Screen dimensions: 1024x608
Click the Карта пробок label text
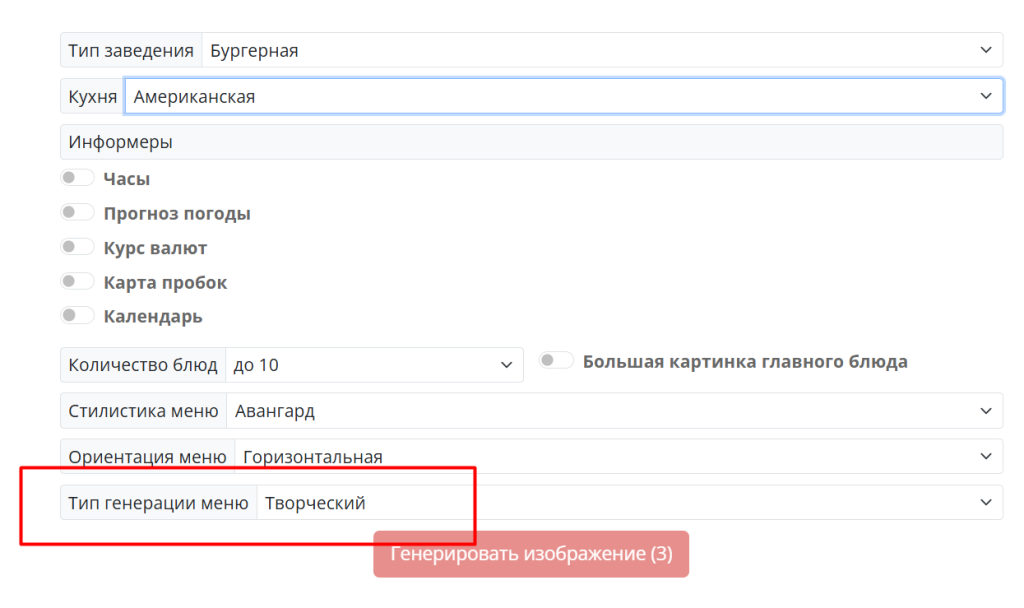click(165, 283)
